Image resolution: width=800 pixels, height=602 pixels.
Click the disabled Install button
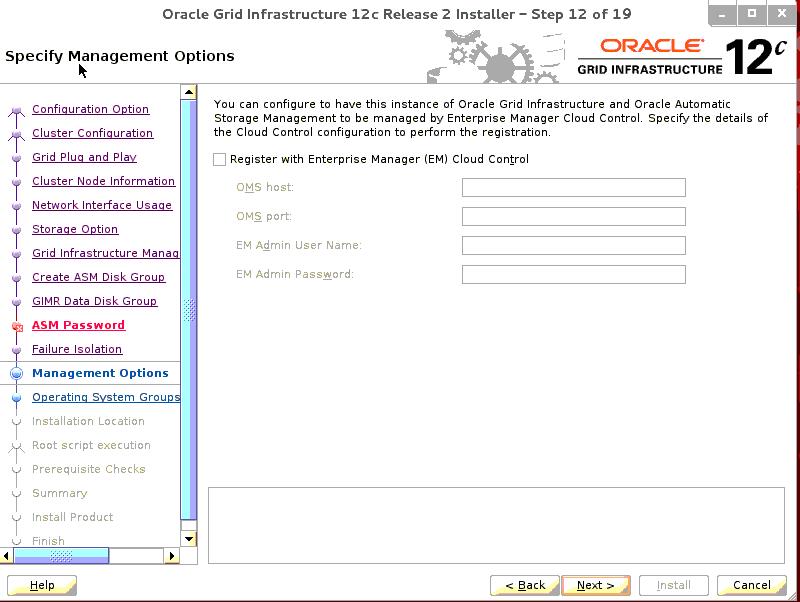point(673,585)
